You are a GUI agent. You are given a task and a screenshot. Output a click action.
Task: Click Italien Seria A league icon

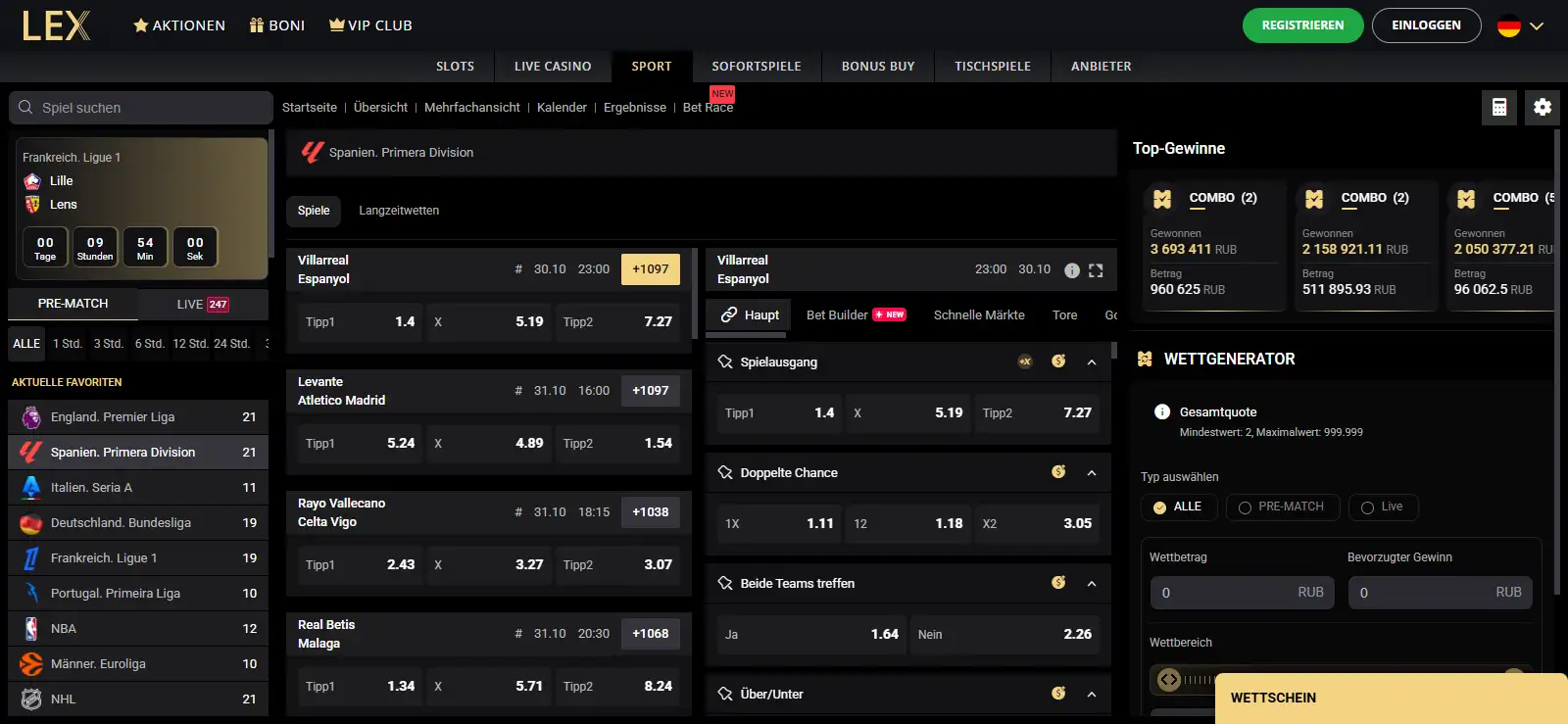click(31, 487)
